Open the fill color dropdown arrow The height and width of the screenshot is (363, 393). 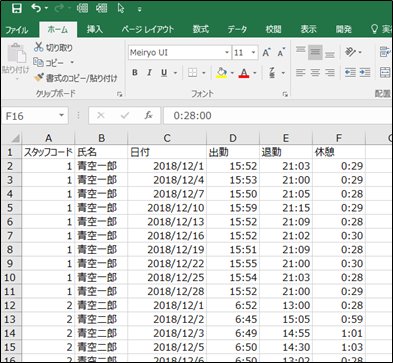232,73
